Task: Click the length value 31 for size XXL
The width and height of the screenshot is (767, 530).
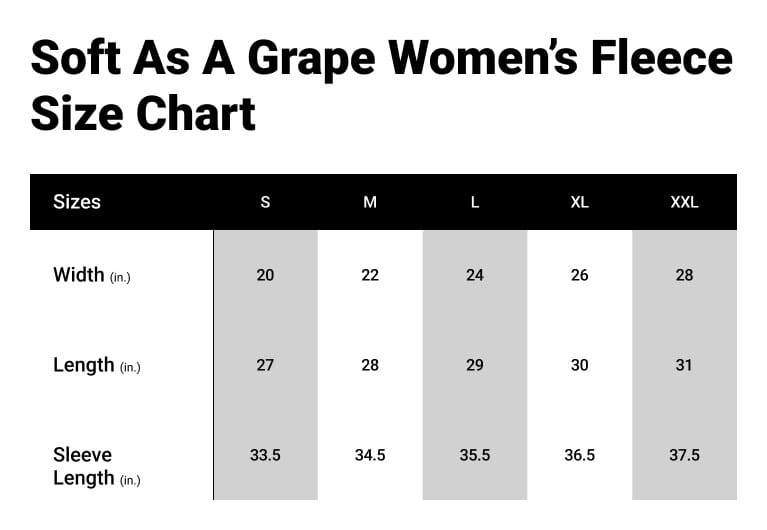Action: coord(684,365)
